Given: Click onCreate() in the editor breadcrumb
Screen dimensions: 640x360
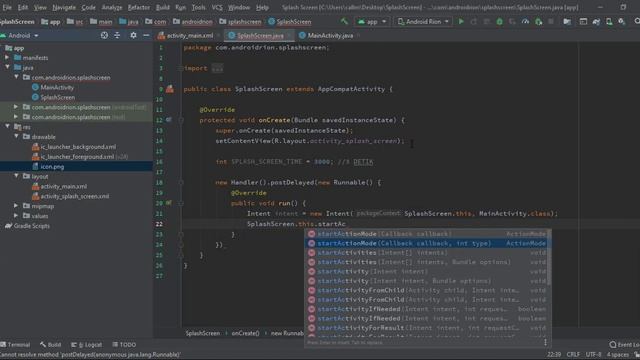Looking at the screenshot, I should click(245, 333).
